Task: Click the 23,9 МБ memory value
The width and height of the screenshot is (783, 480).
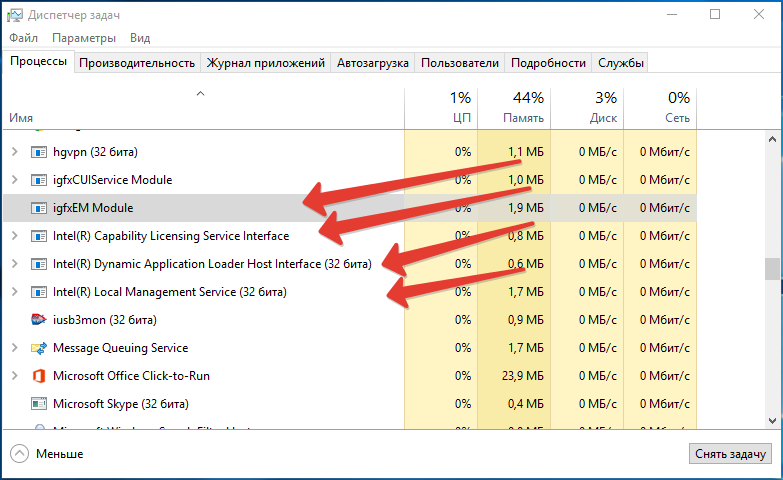Action: (x=522, y=376)
